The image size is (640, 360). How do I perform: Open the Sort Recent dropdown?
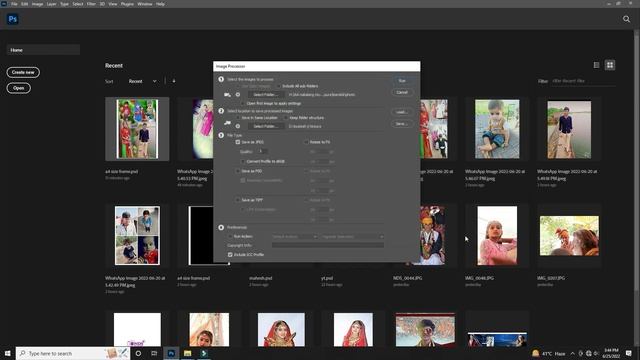(x=142, y=81)
